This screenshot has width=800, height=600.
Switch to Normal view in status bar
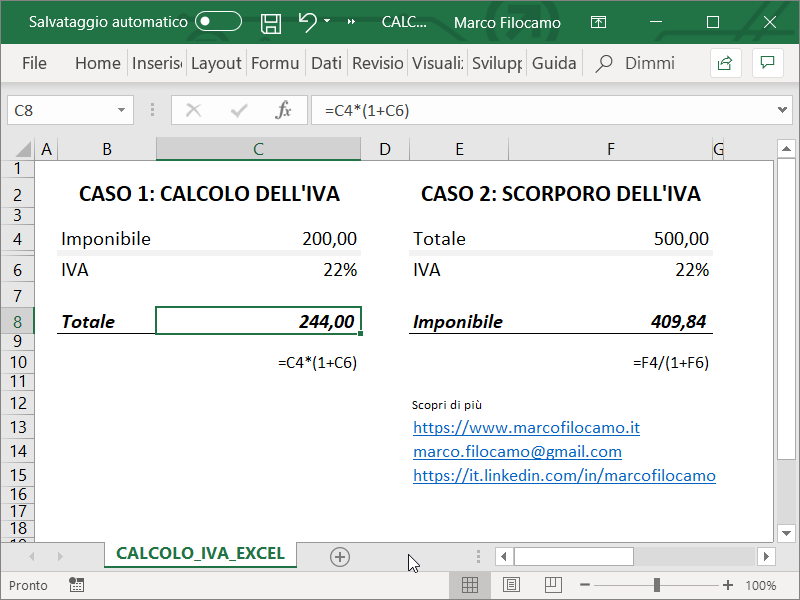[470, 584]
